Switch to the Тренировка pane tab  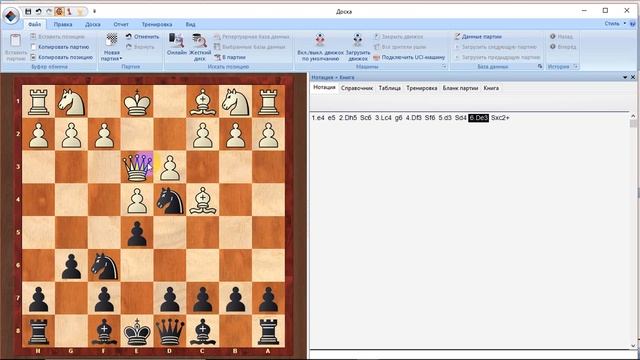point(422,88)
